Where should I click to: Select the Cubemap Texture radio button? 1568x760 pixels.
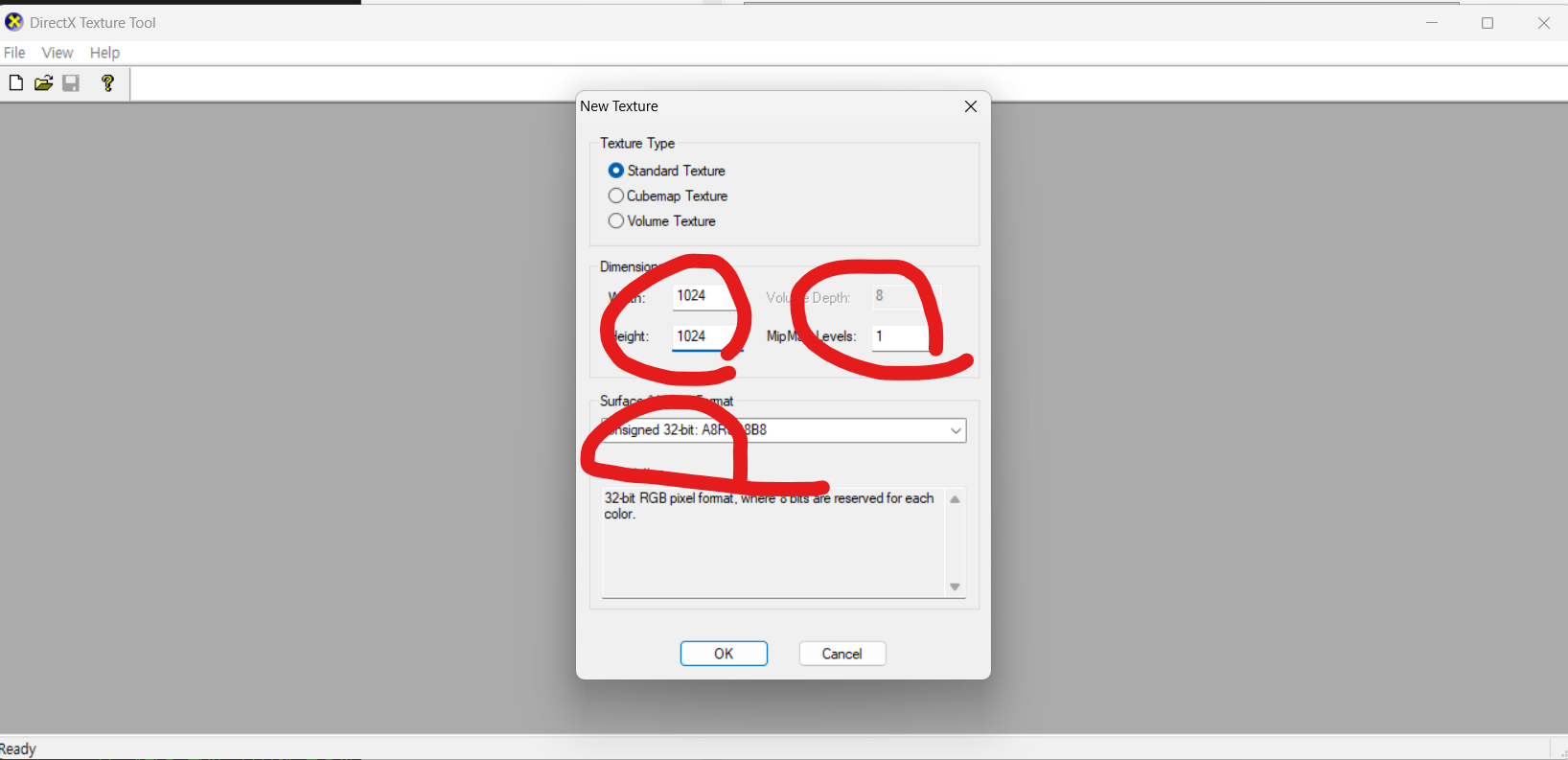(x=616, y=196)
